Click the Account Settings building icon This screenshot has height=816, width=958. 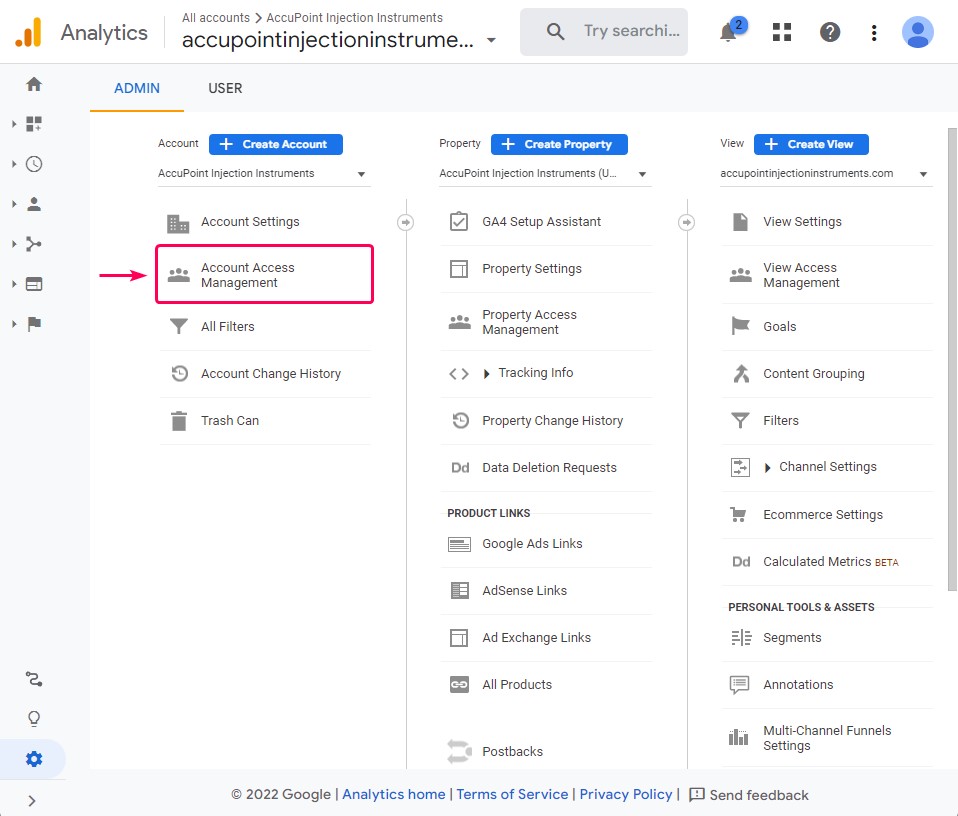coord(178,224)
